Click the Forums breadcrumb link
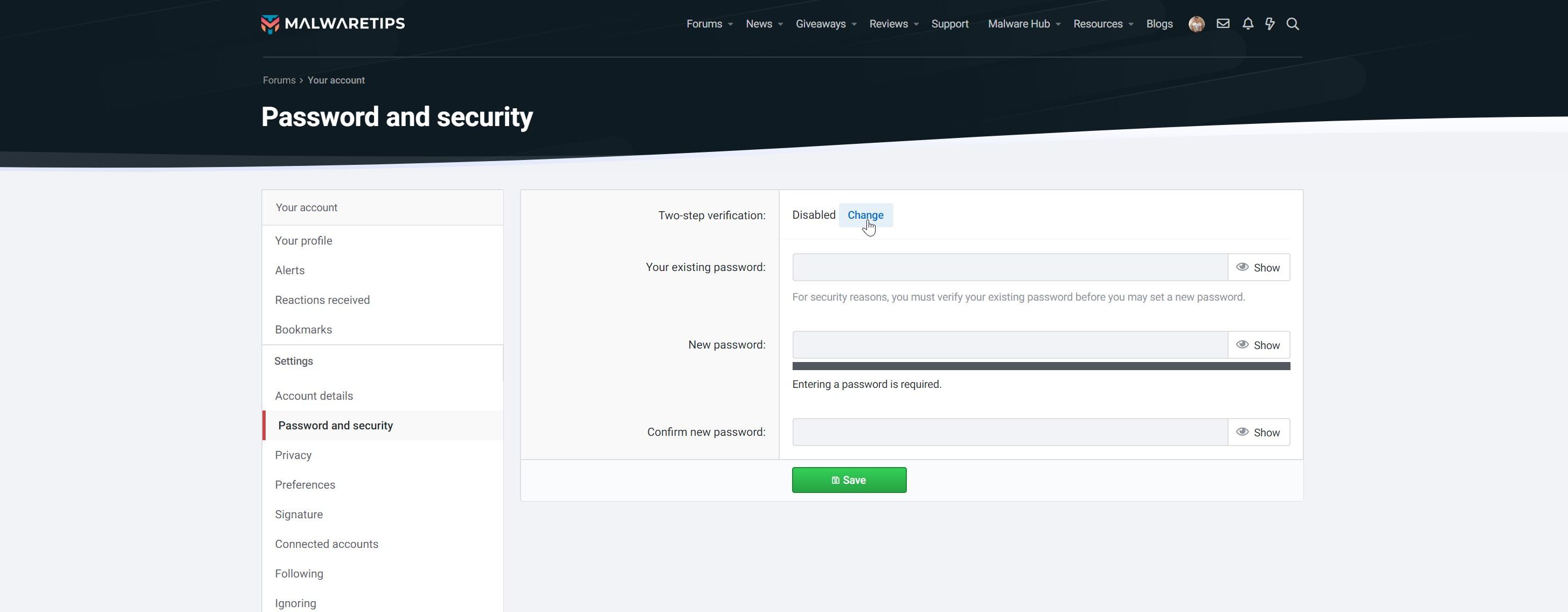The width and height of the screenshot is (1568, 612). pos(279,80)
